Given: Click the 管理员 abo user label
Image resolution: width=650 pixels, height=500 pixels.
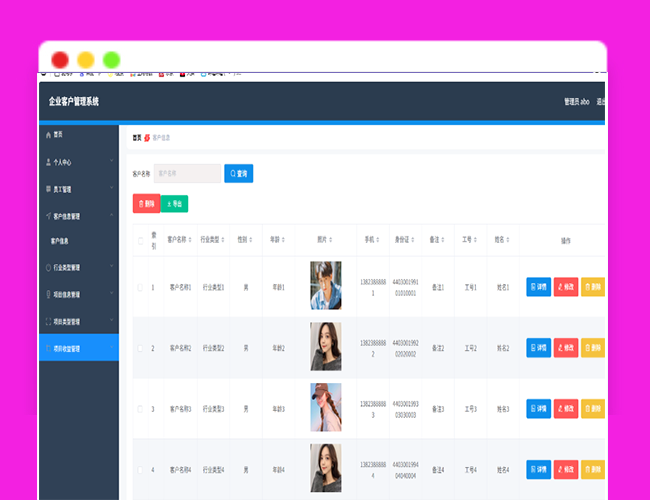Looking at the screenshot, I should 577,102.
